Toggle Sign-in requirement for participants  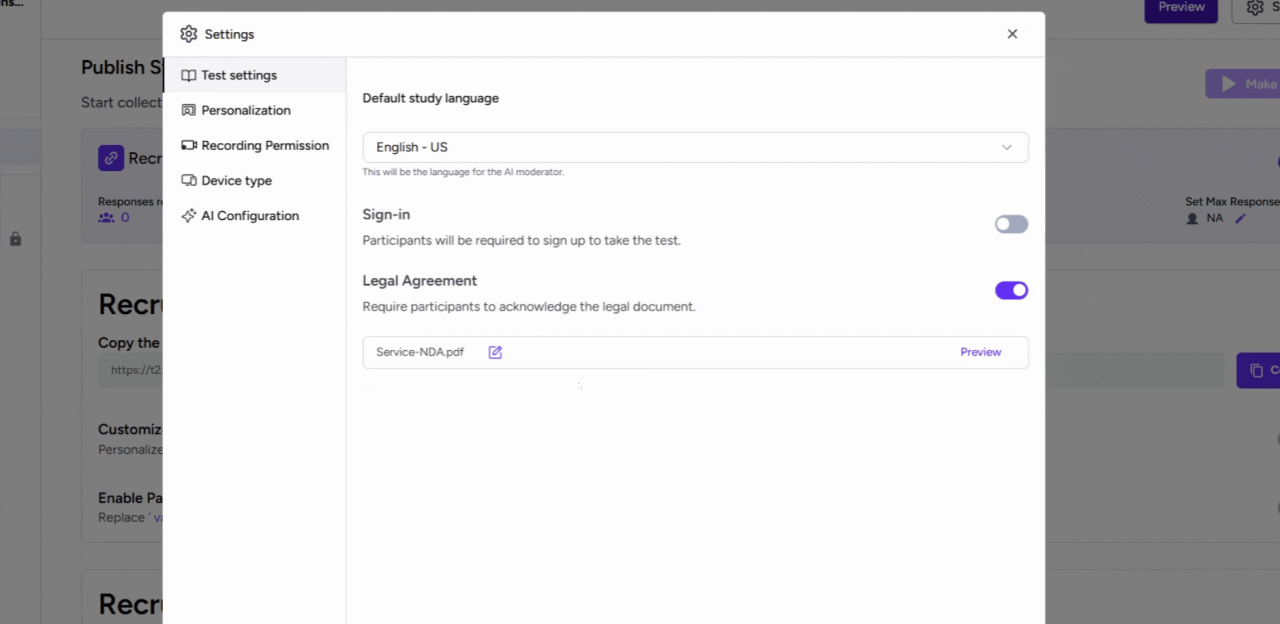(x=1010, y=224)
